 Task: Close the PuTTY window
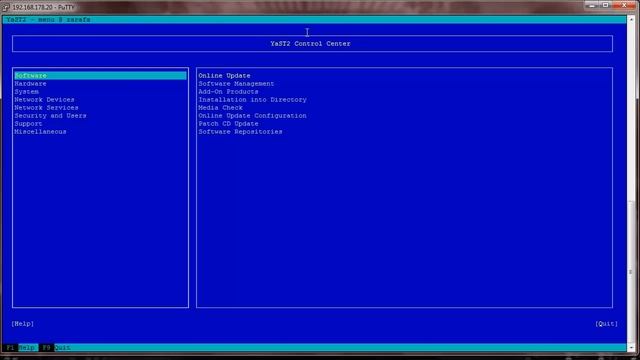tap(624, 5)
